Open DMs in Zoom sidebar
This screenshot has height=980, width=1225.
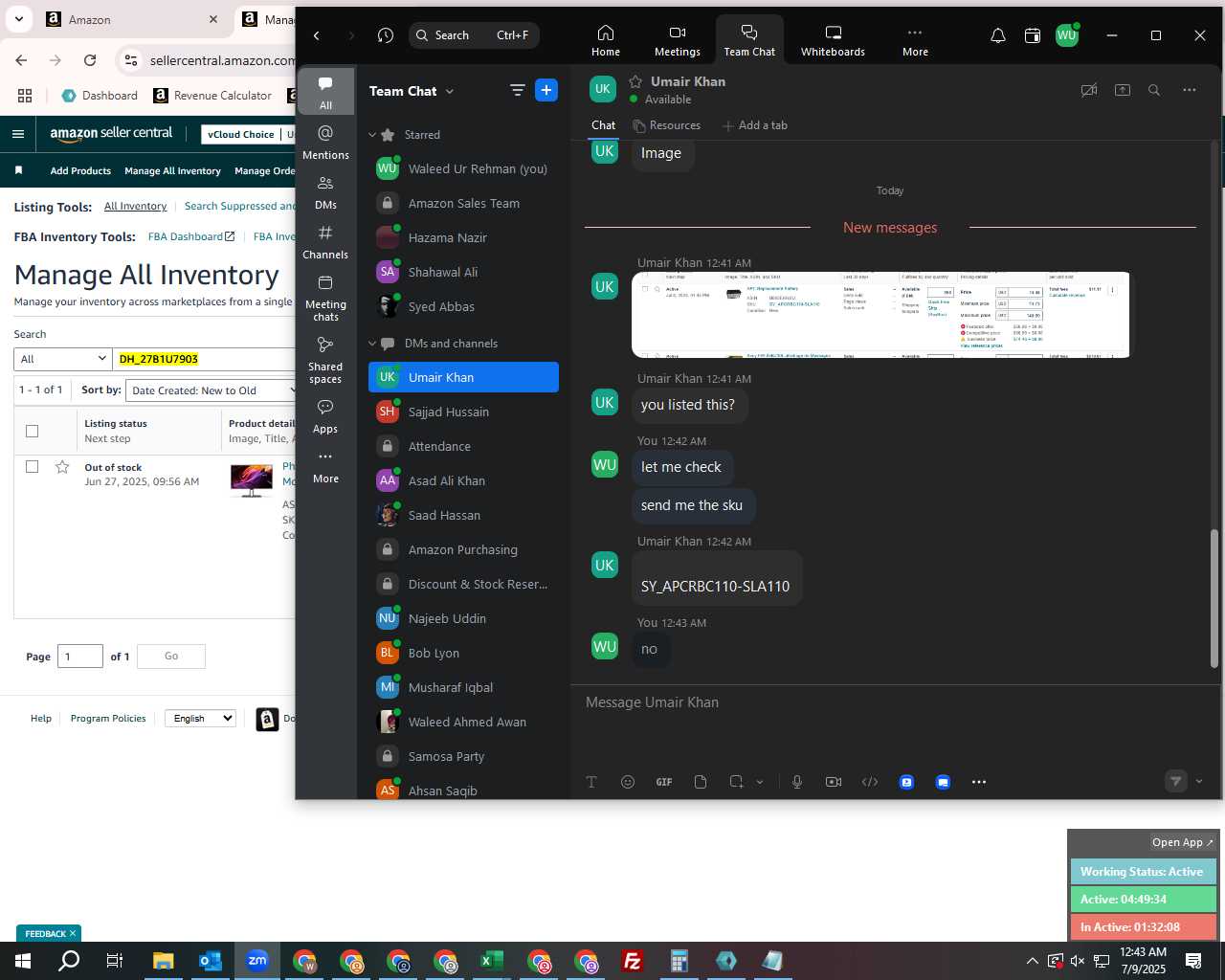pos(325,191)
